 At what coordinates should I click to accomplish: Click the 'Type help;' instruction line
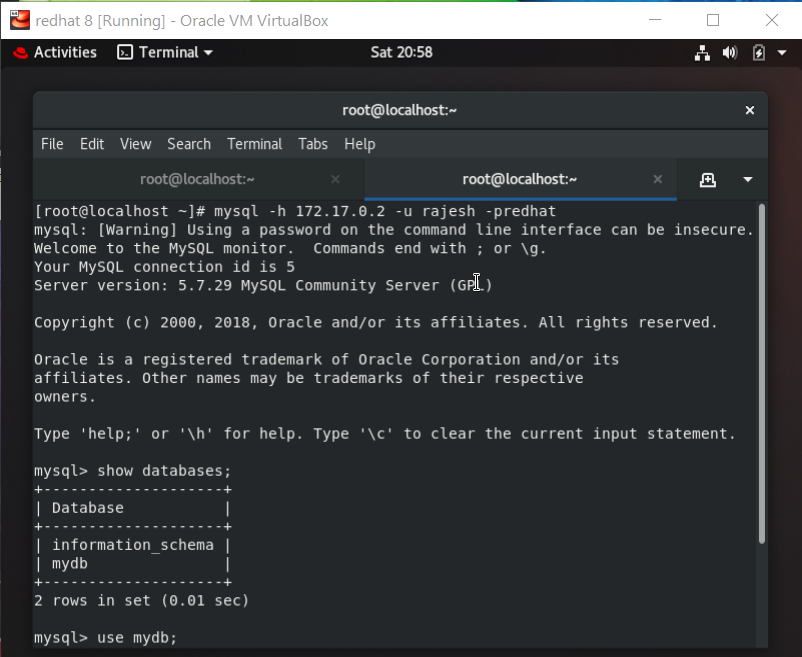tap(385, 434)
